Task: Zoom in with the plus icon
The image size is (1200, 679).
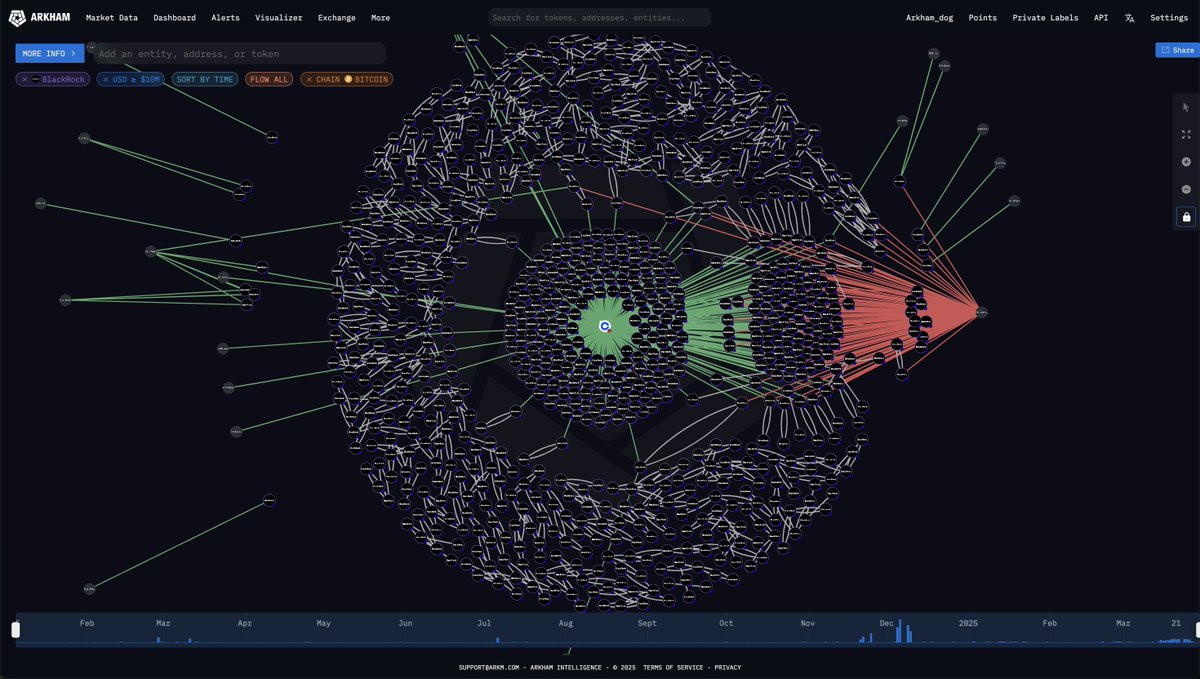Action: (x=1186, y=162)
